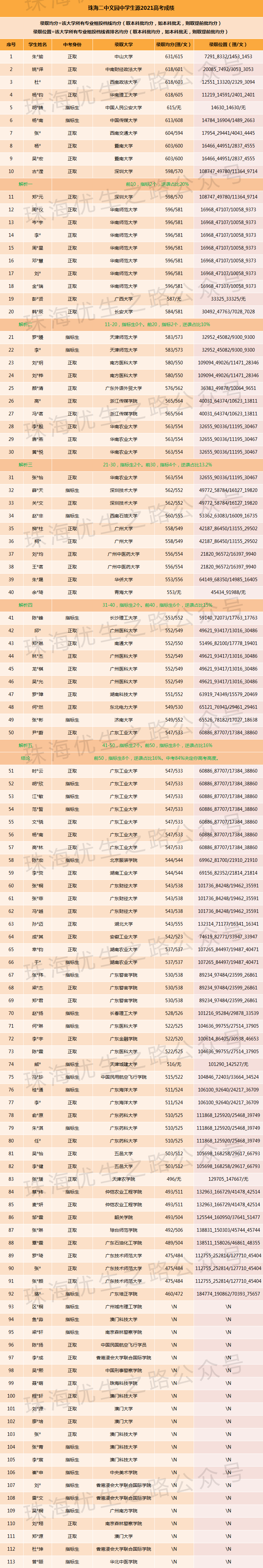
Task: Select the 韶关学院 cell
Action: [124, 1217]
